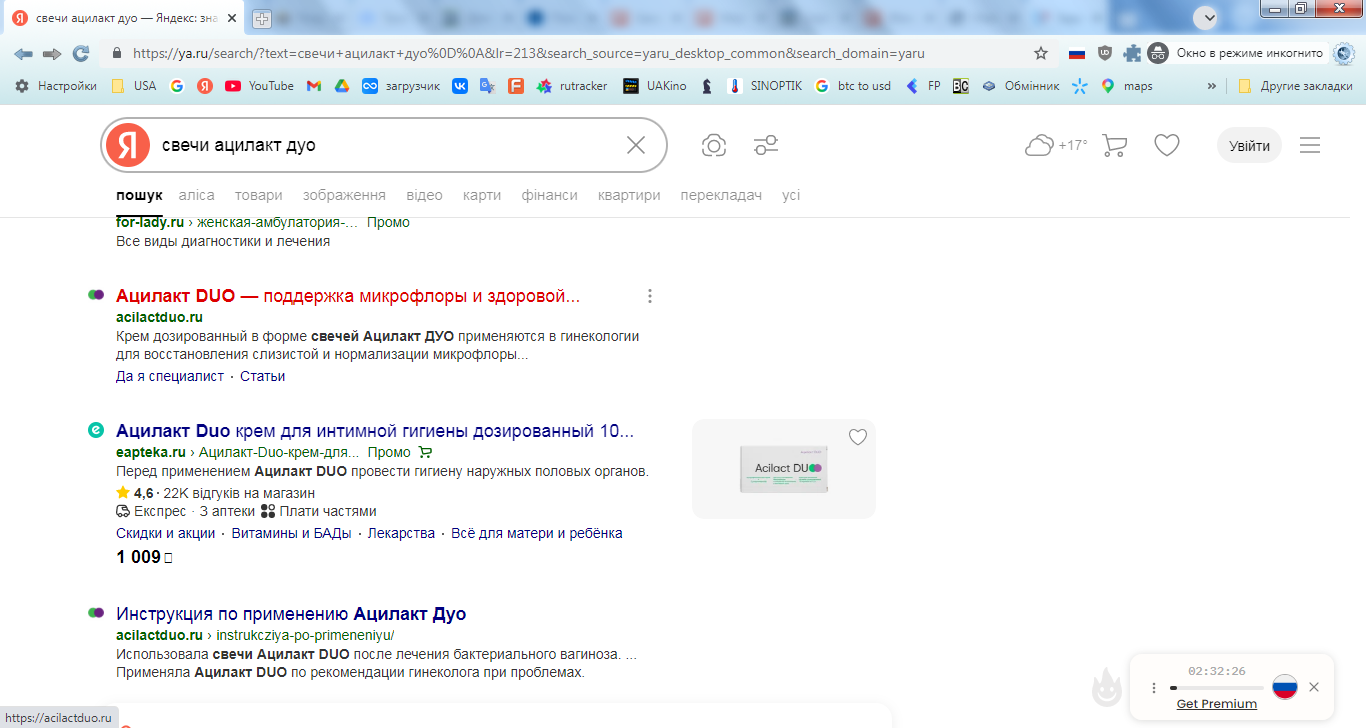This screenshot has height=728, width=1366.
Task: Switch to the фінанси tab
Action: point(549,195)
